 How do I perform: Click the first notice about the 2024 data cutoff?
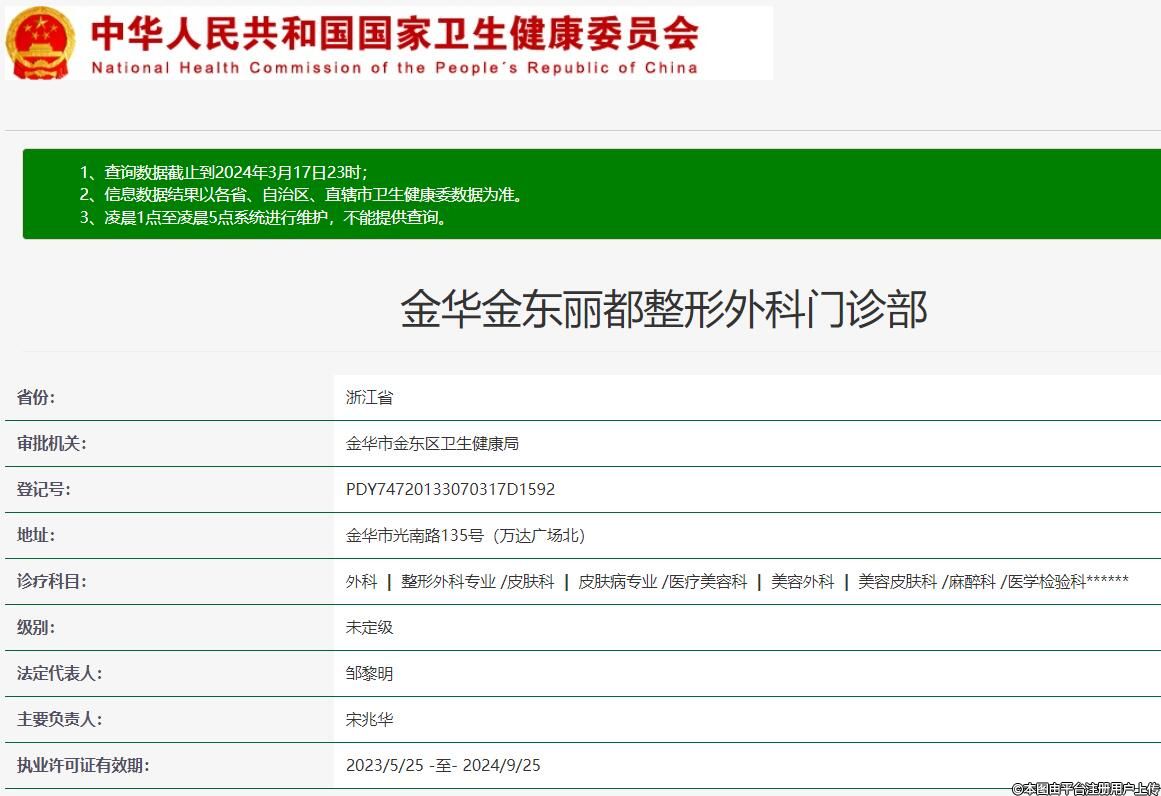[224, 171]
